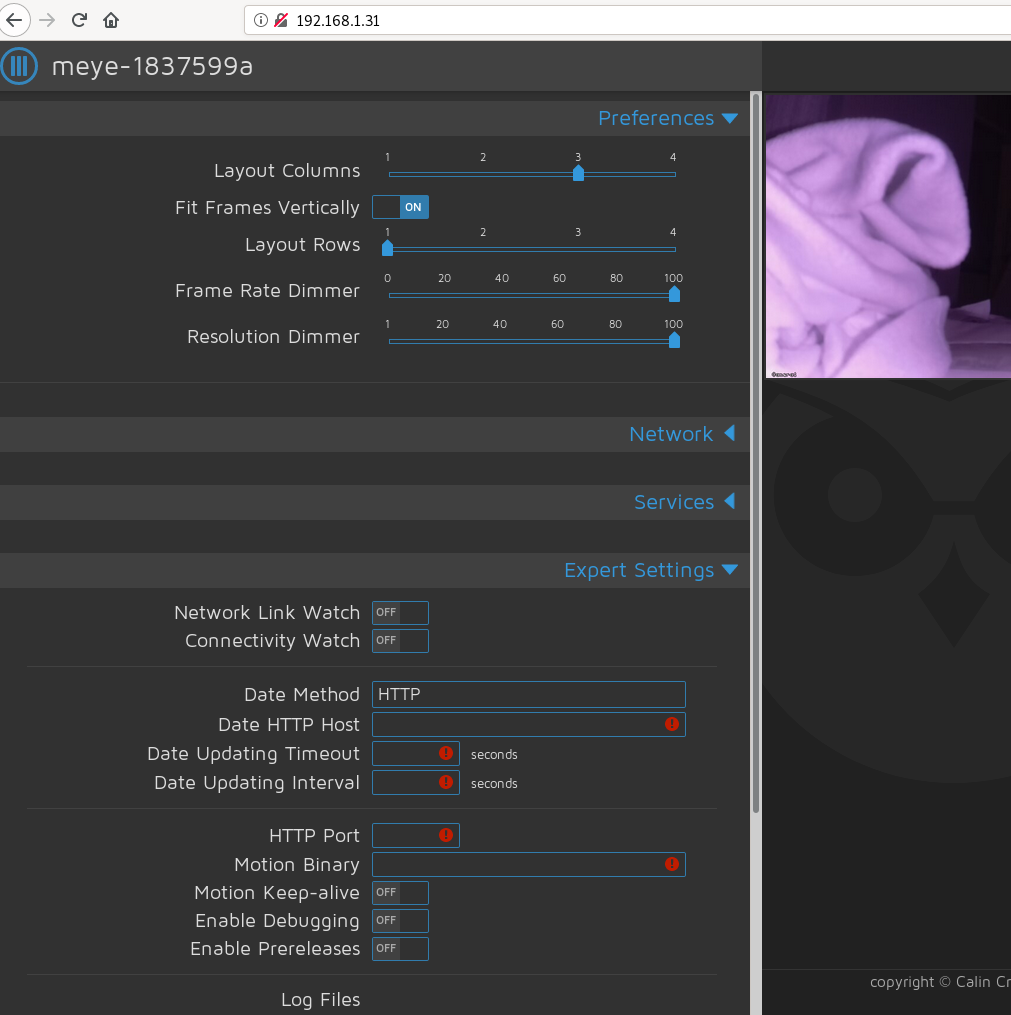
Task: Click the meye-1837599a hostname text
Action: [152, 66]
